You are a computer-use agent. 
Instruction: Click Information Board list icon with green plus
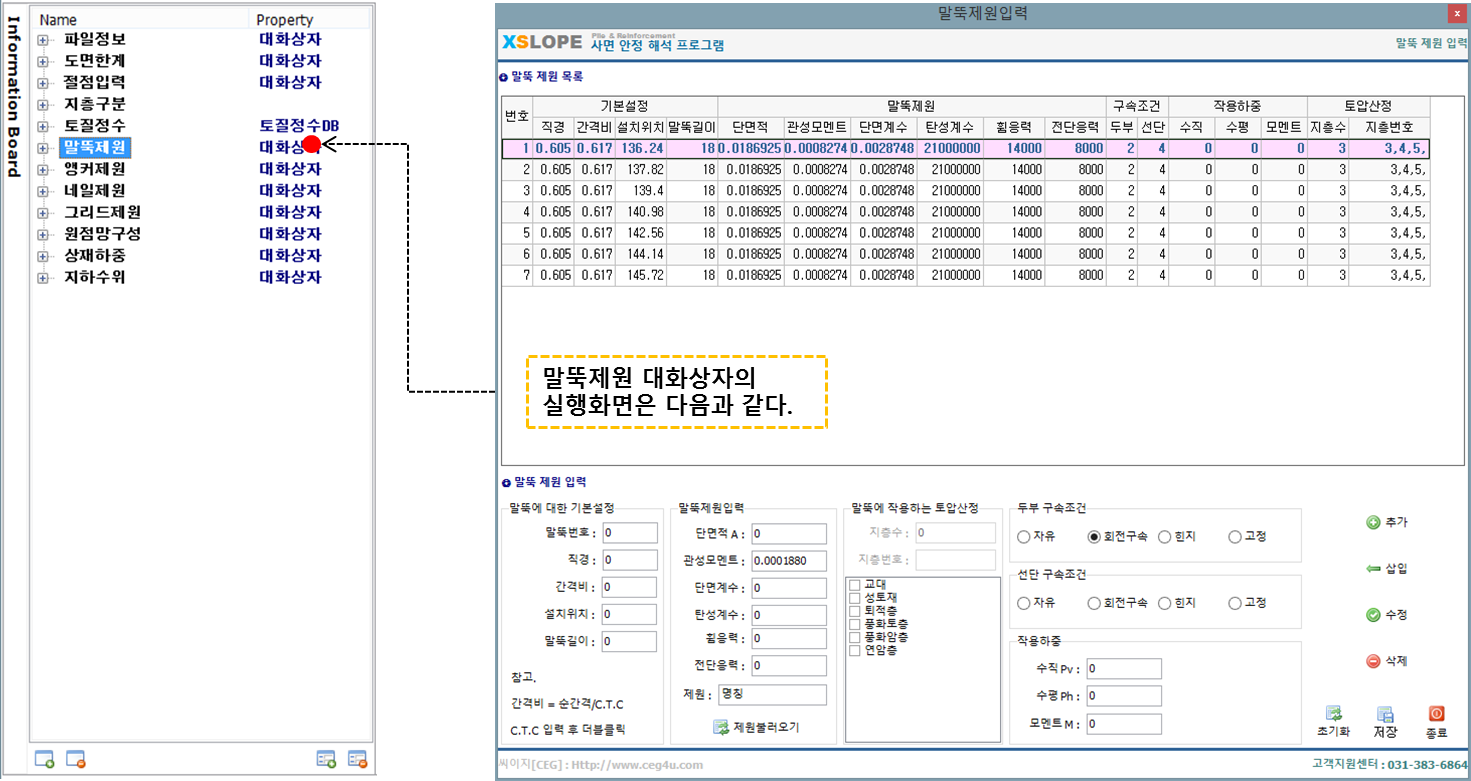[x=326, y=759]
